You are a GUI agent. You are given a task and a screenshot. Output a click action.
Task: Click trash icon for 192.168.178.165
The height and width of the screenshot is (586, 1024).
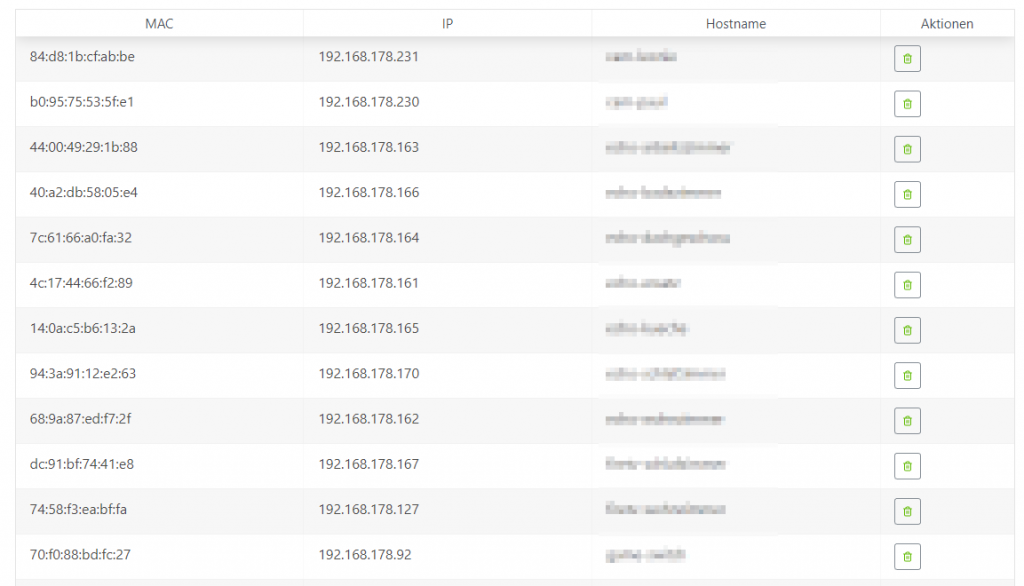[907, 331]
